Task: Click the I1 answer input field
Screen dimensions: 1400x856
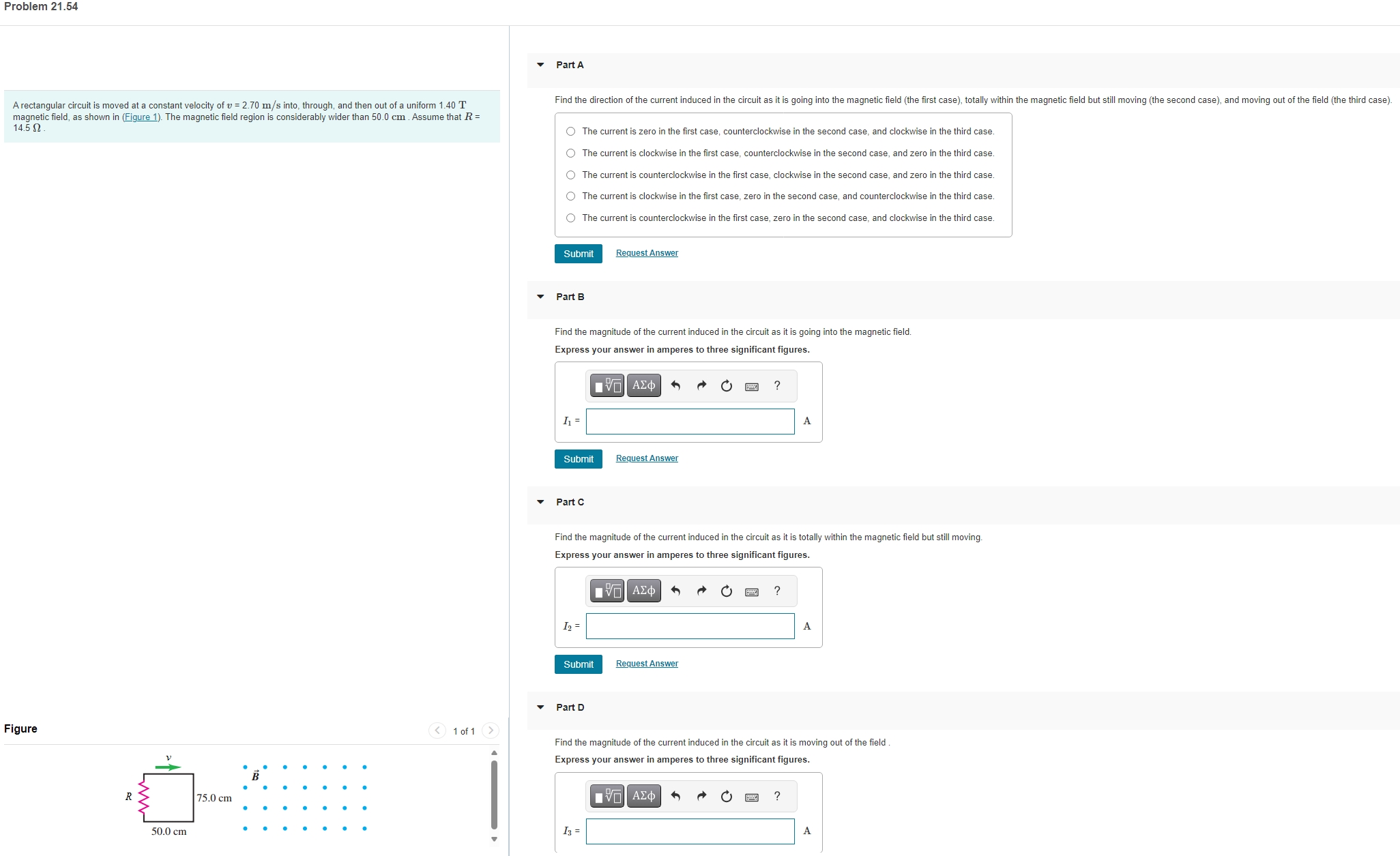Action: (690, 422)
